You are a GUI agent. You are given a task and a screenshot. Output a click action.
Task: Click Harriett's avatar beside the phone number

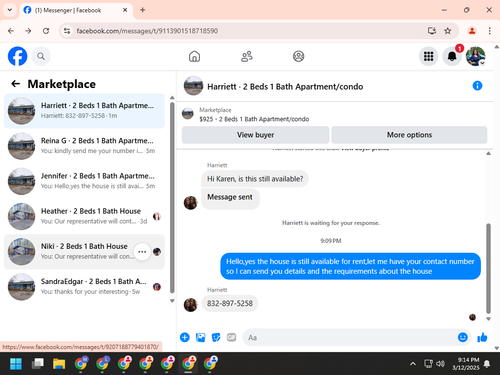191,305
